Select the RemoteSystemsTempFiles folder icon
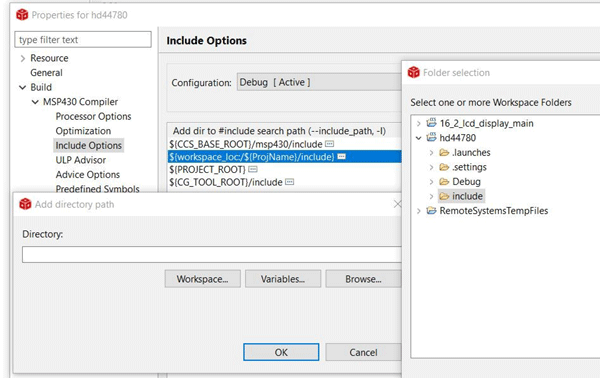 pyautogui.click(x=431, y=210)
